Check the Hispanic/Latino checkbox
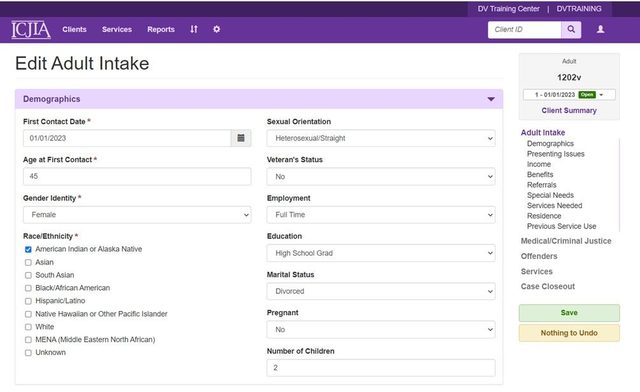 coord(28,301)
